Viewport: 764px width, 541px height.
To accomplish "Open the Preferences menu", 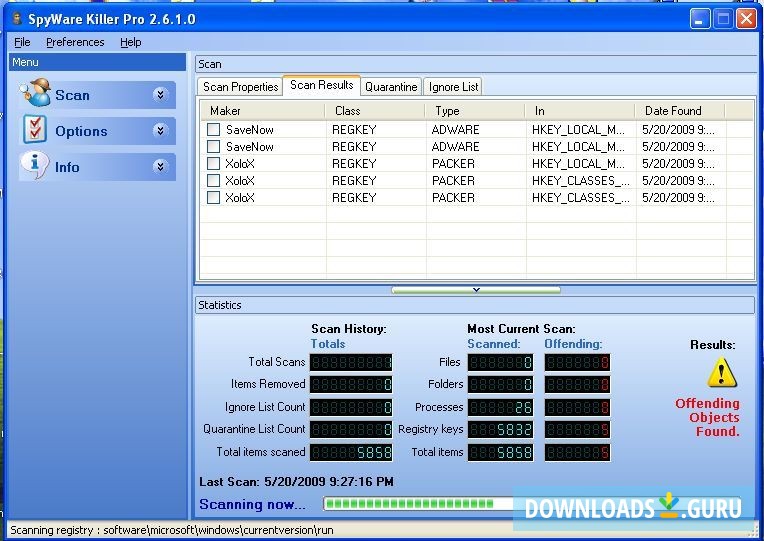I will [x=75, y=42].
